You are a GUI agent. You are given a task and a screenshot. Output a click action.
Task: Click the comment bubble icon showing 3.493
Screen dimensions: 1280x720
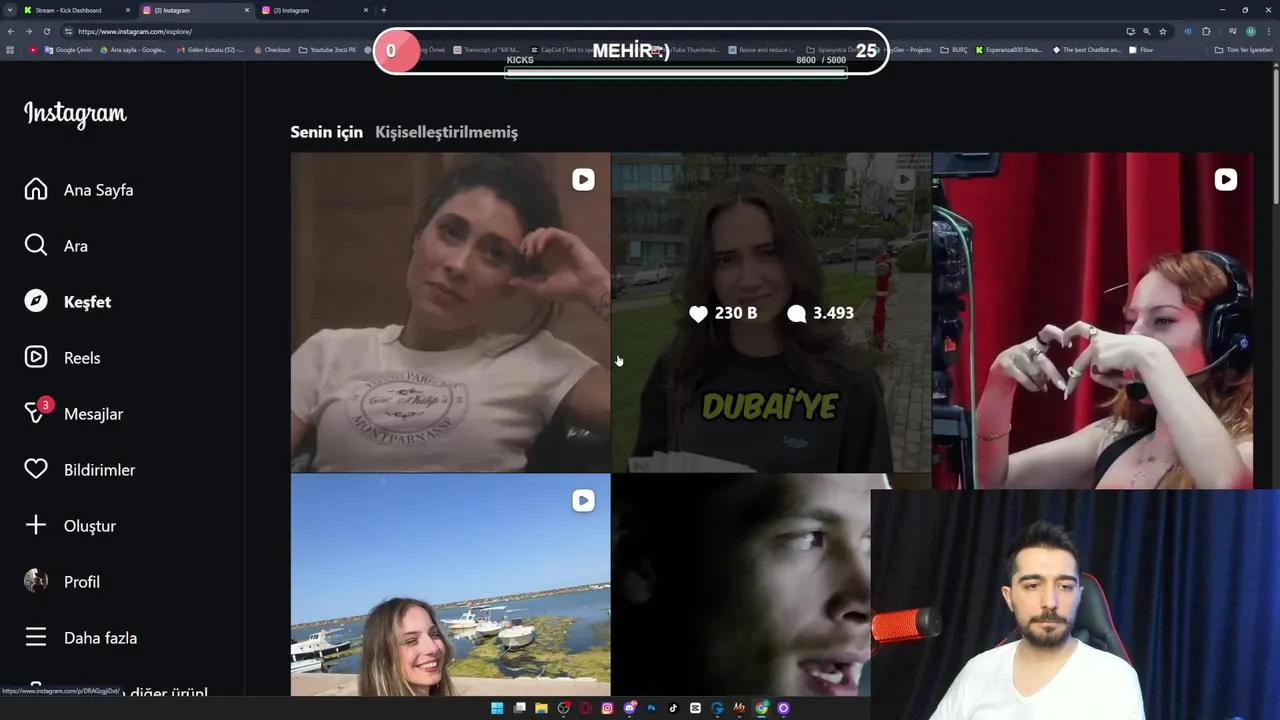click(x=796, y=314)
